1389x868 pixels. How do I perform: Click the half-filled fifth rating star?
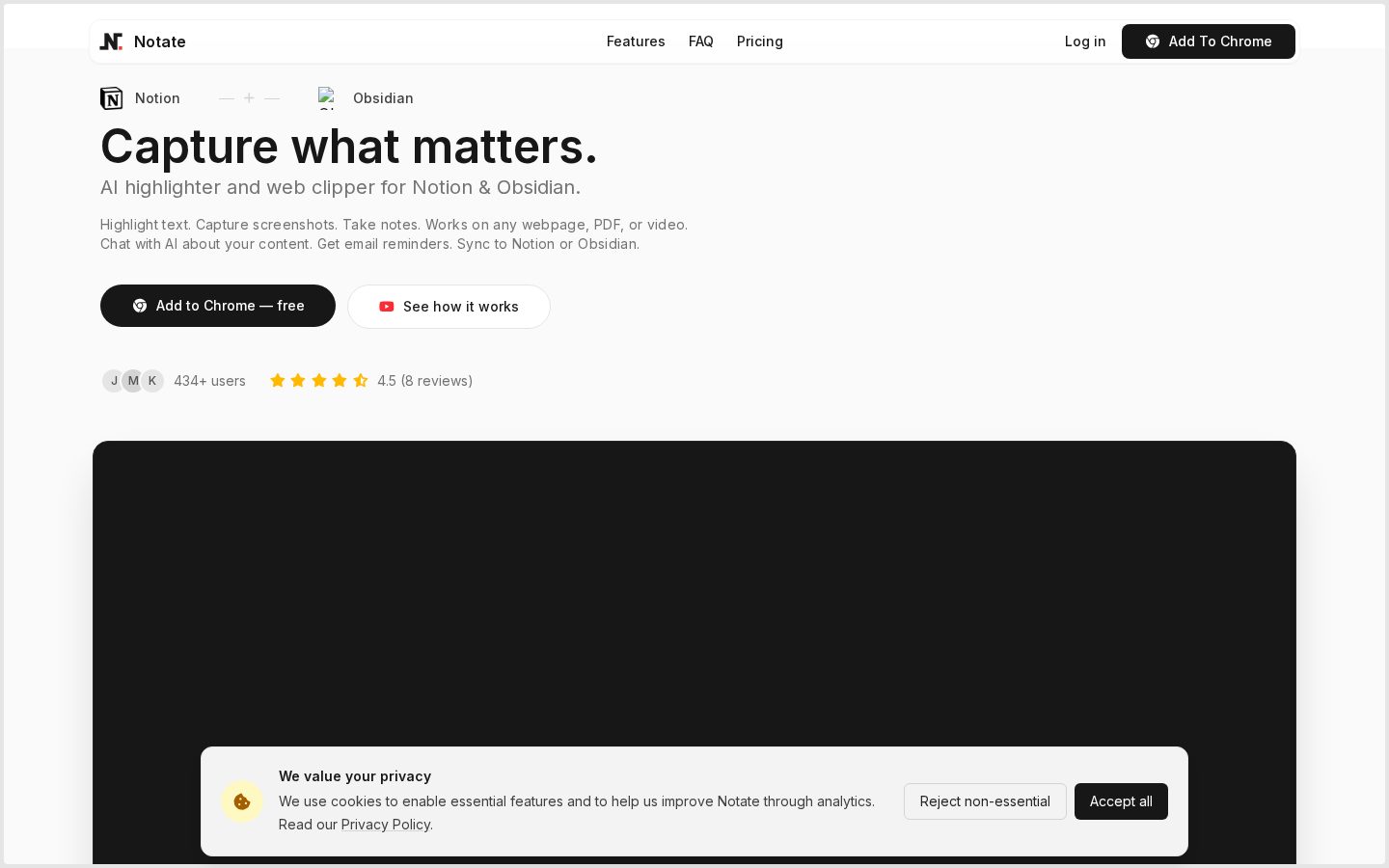point(361,380)
